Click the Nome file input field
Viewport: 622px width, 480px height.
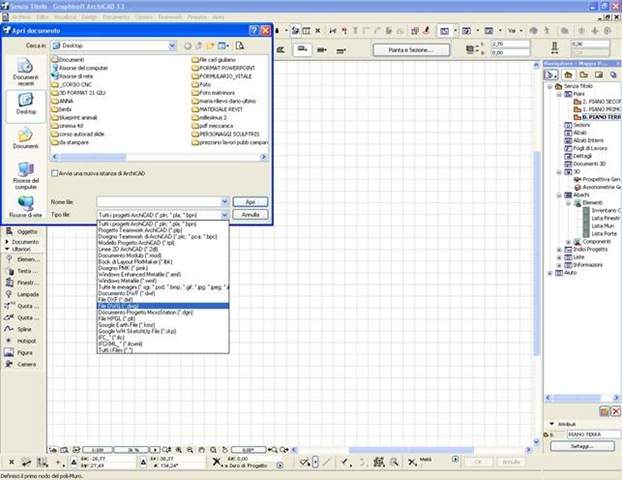[x=159, y=202]
